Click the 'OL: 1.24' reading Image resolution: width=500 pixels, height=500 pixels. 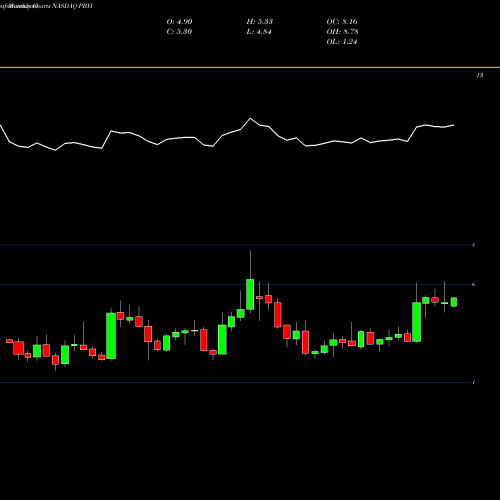(x=342, y=42)
